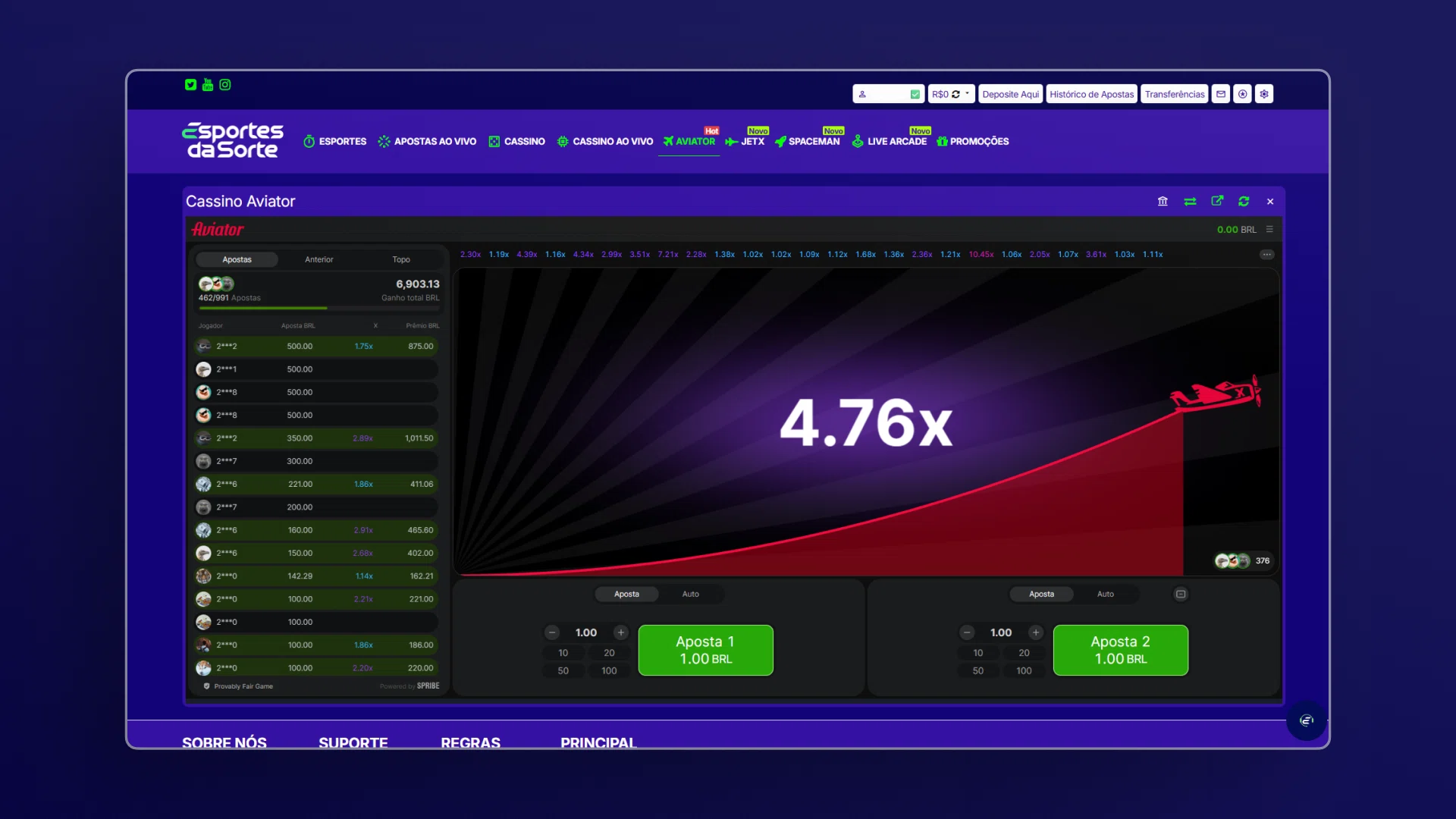
Task: Increase the second bet amount with plus
Action: point(1036,632)
